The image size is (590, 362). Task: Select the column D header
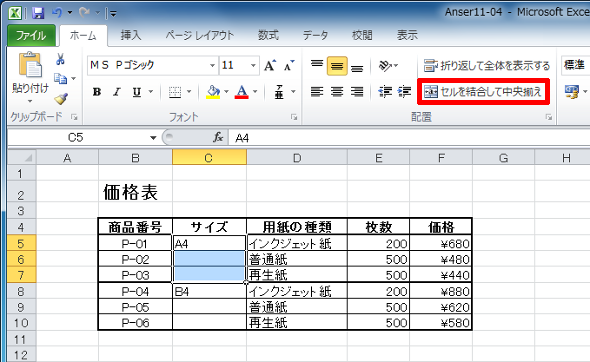point(297,158)
